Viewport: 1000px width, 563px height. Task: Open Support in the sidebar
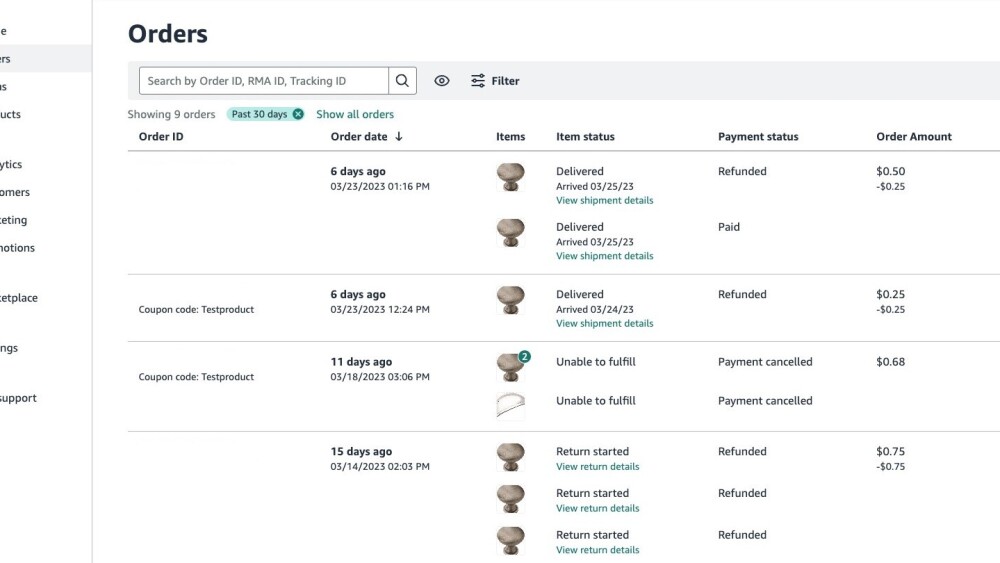pos(18,398)
